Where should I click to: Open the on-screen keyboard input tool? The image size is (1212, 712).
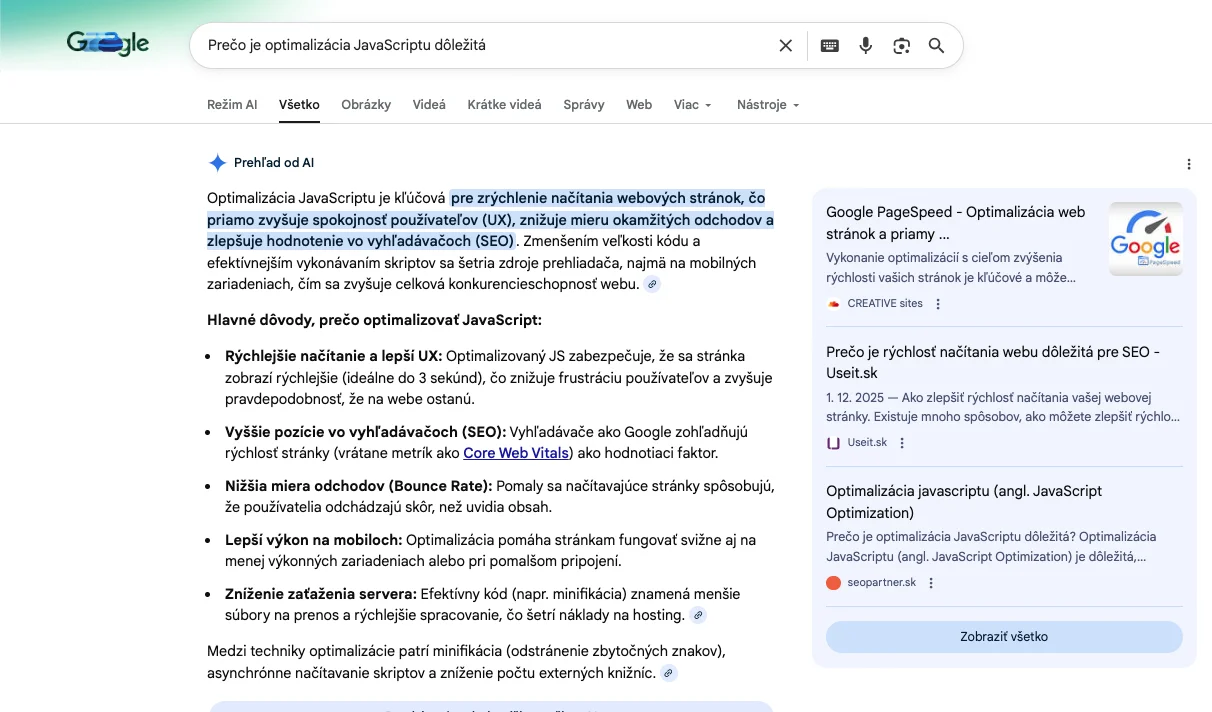click(829, 45)
